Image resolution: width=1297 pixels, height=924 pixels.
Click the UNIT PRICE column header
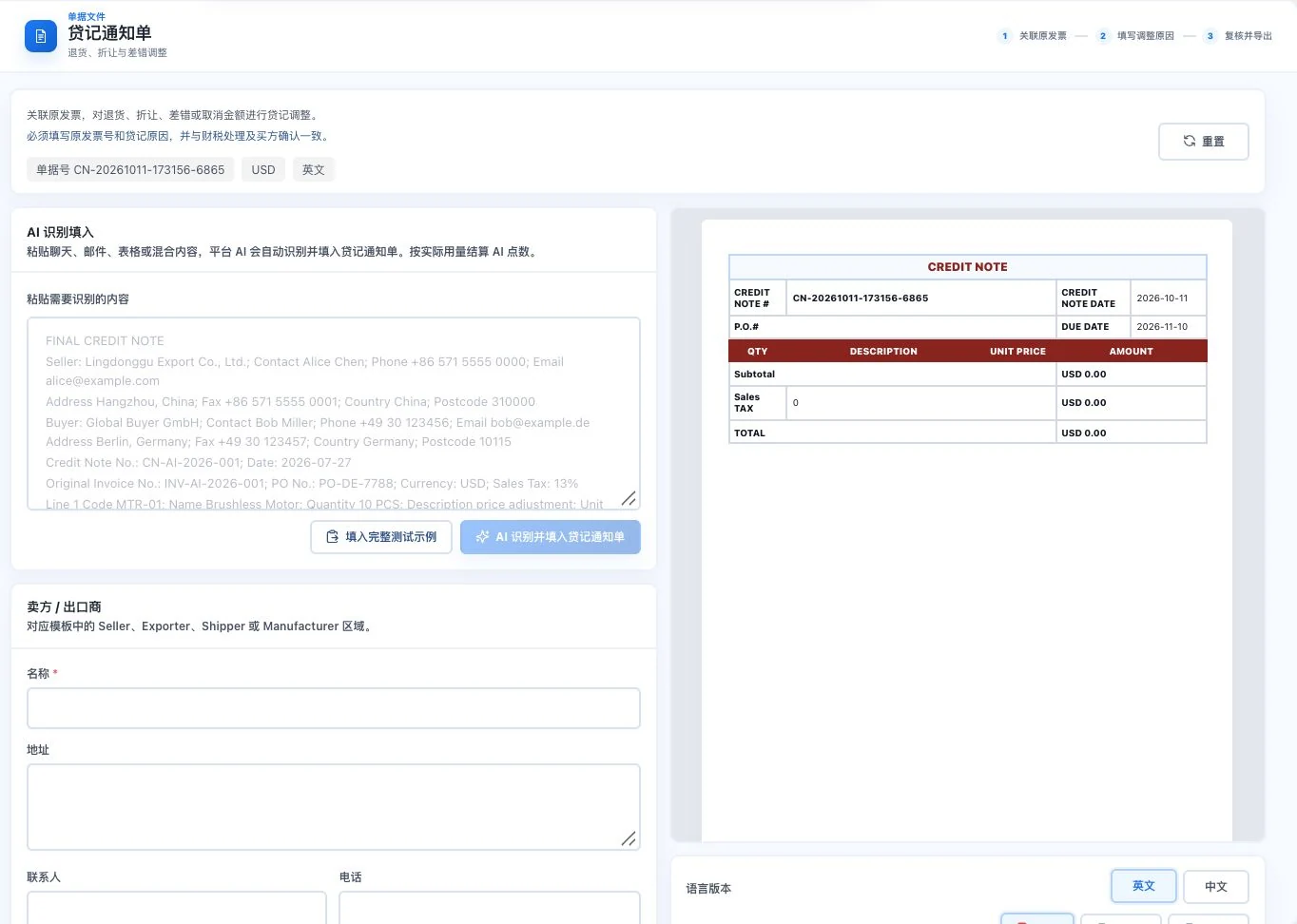click(1017, 351)
